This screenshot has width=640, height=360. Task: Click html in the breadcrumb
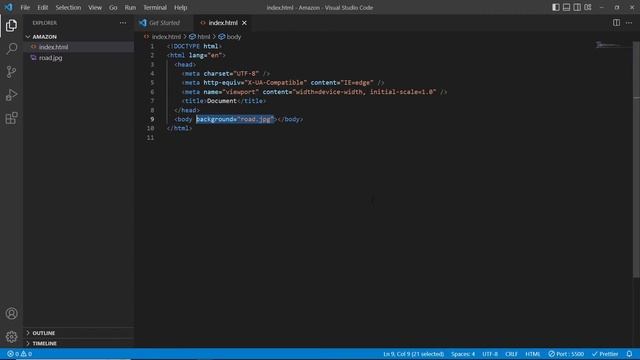coord(203,37)
